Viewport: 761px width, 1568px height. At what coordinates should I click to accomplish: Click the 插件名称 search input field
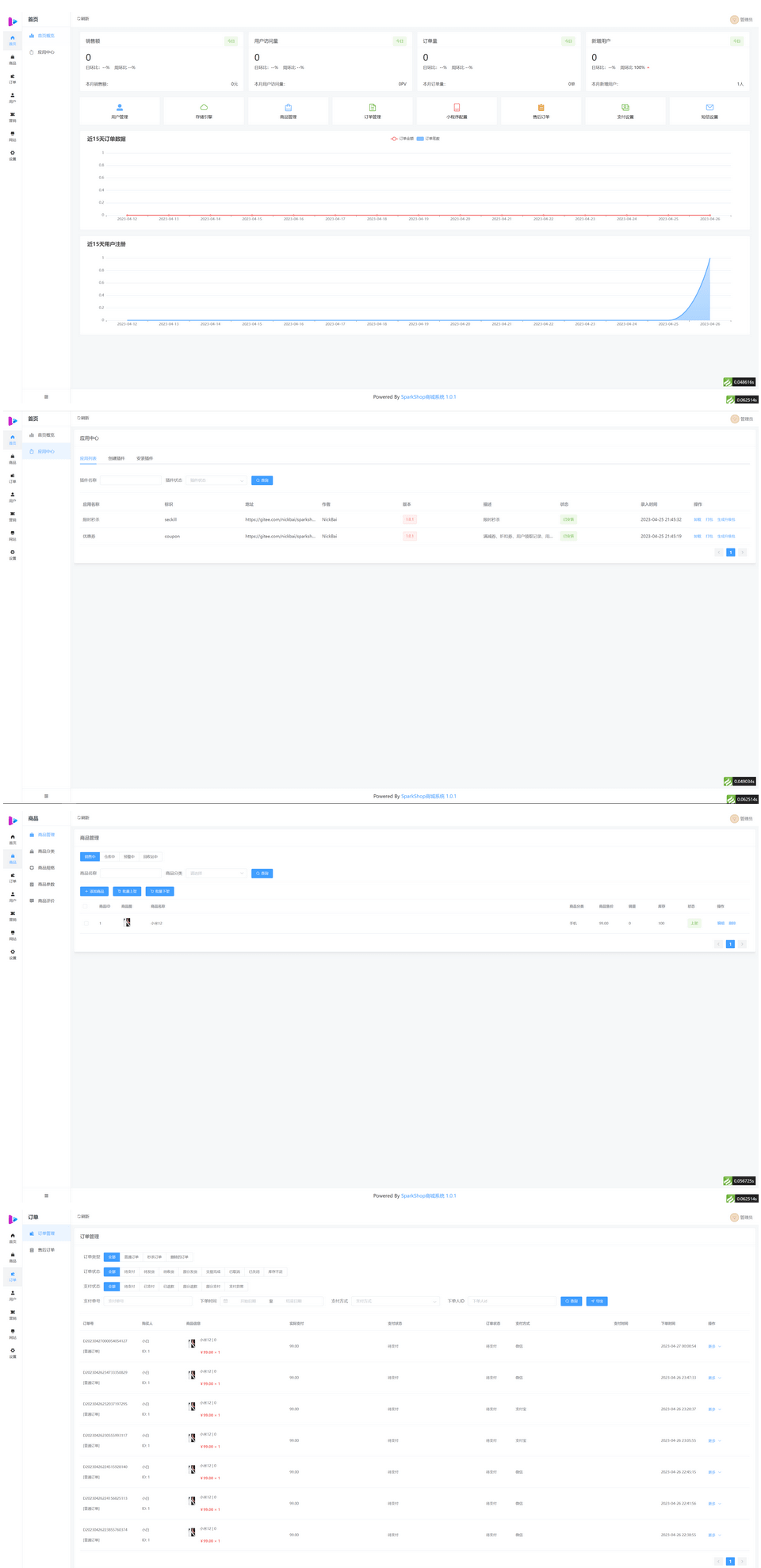(131, 480)
